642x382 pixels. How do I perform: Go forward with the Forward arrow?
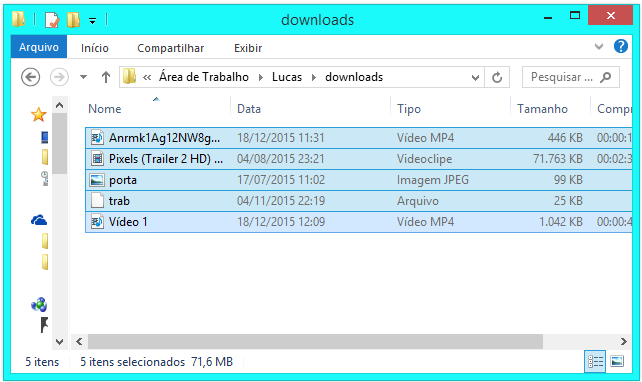coord(59,77)
